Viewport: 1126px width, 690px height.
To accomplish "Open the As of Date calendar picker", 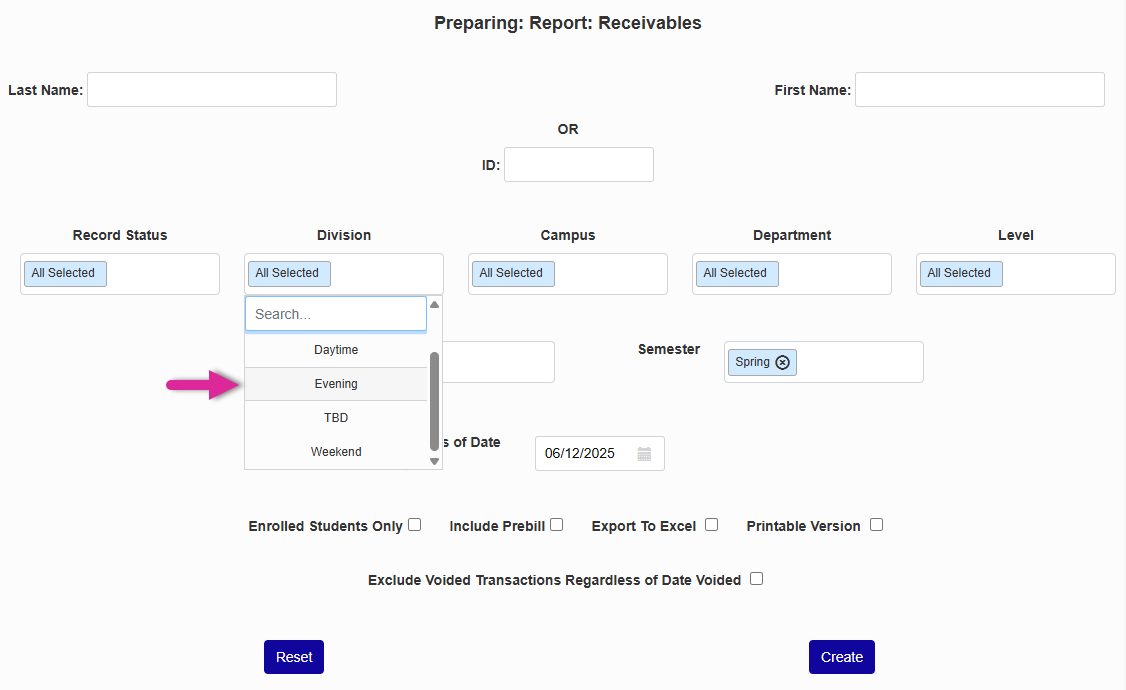I will click(x=644, y=454).
